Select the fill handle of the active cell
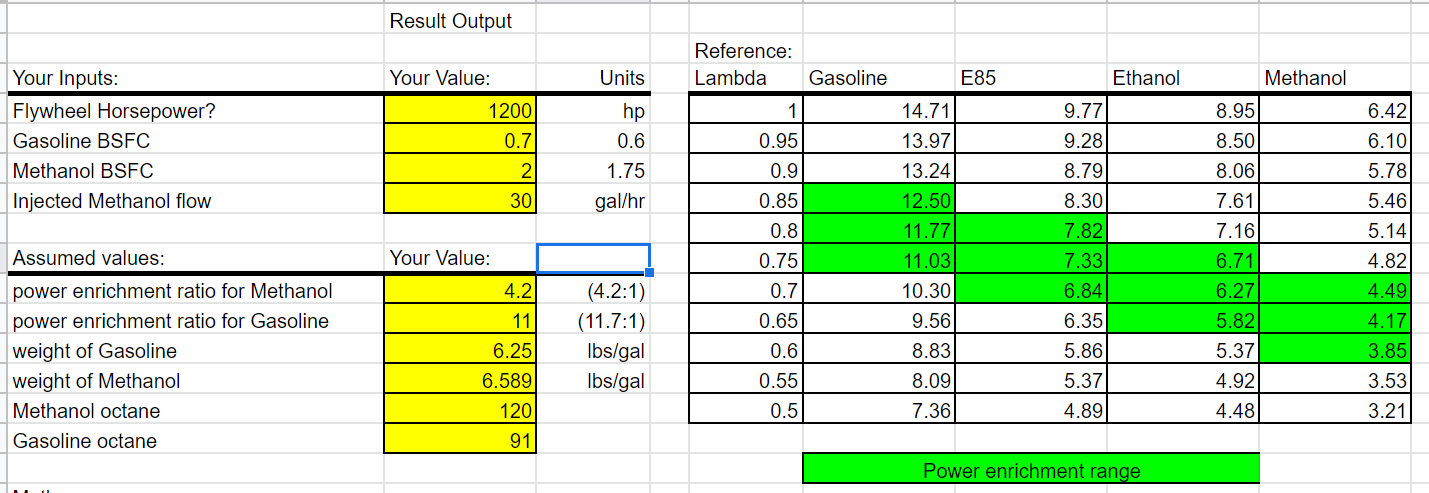This screenshot has width=1429, height=493. click(x=650, y=272)
